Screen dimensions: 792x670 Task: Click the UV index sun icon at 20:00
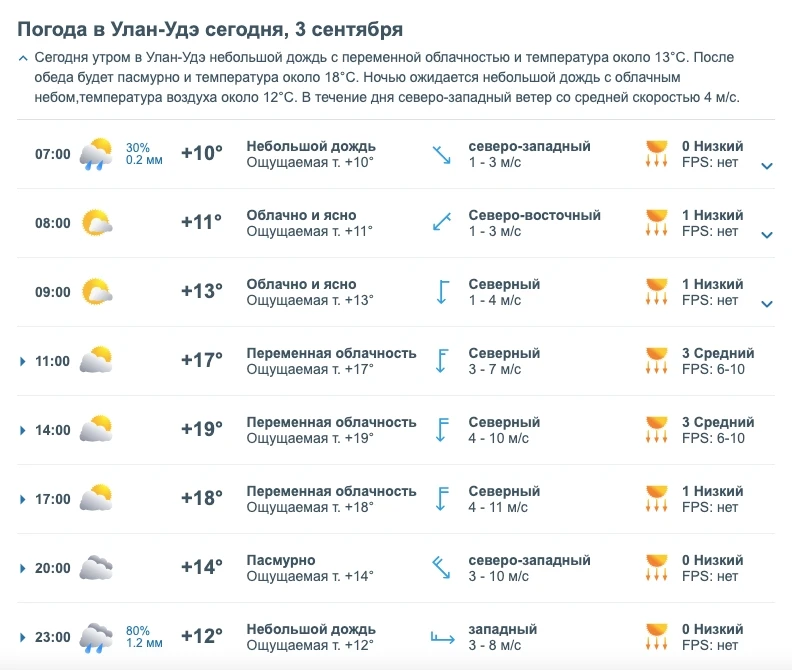657,568
